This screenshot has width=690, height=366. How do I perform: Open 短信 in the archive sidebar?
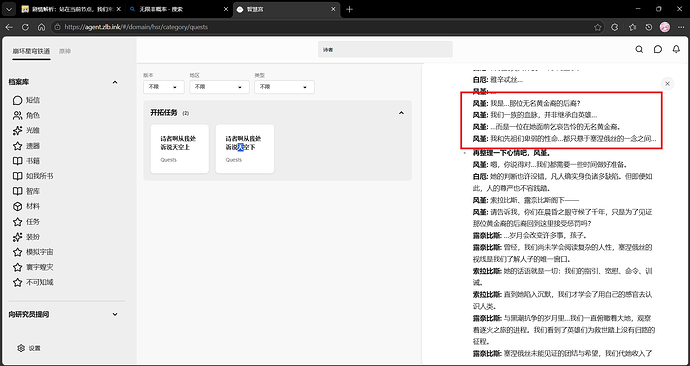26,100
